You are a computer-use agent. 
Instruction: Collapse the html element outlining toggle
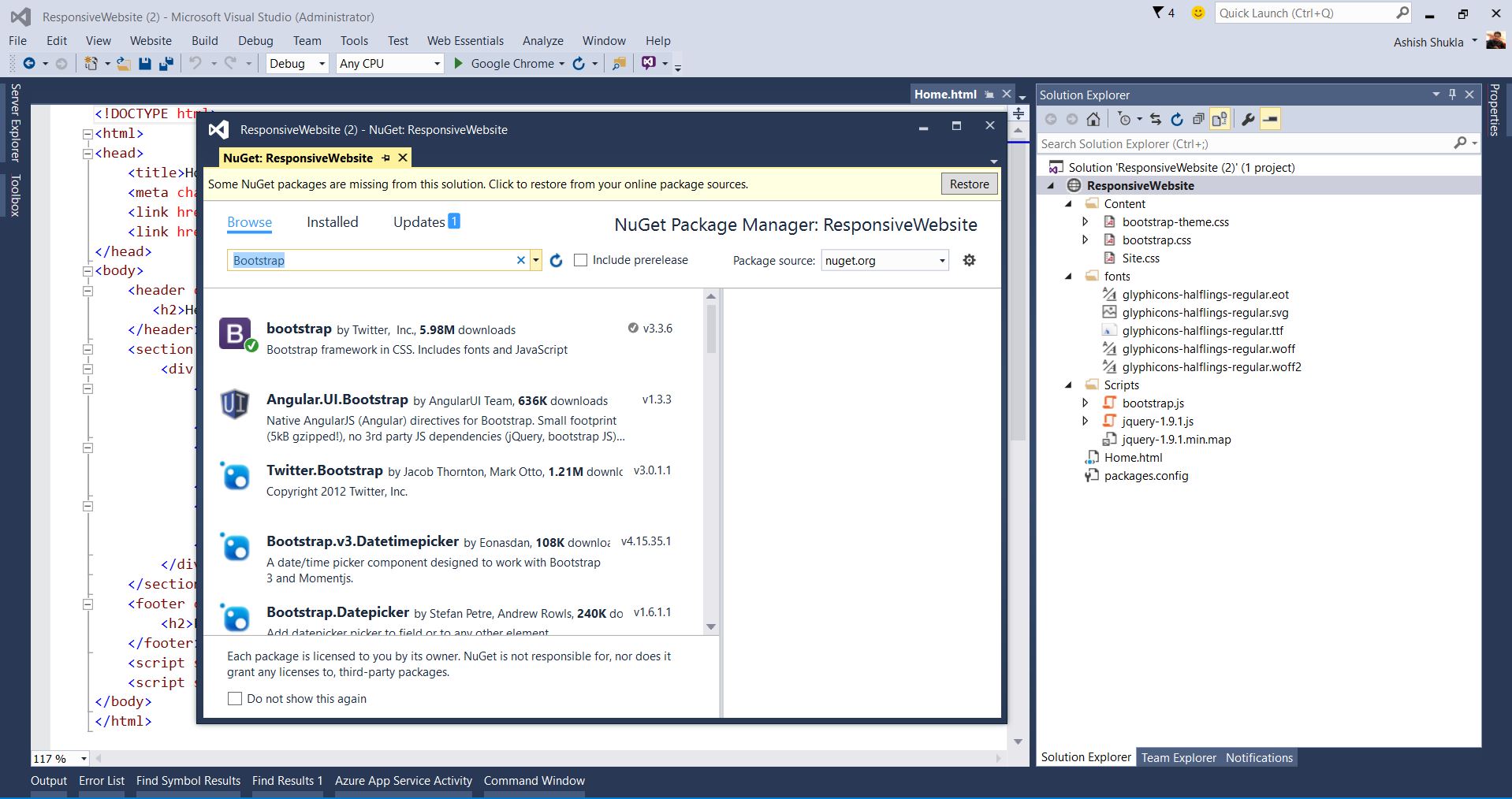point(88,134)
